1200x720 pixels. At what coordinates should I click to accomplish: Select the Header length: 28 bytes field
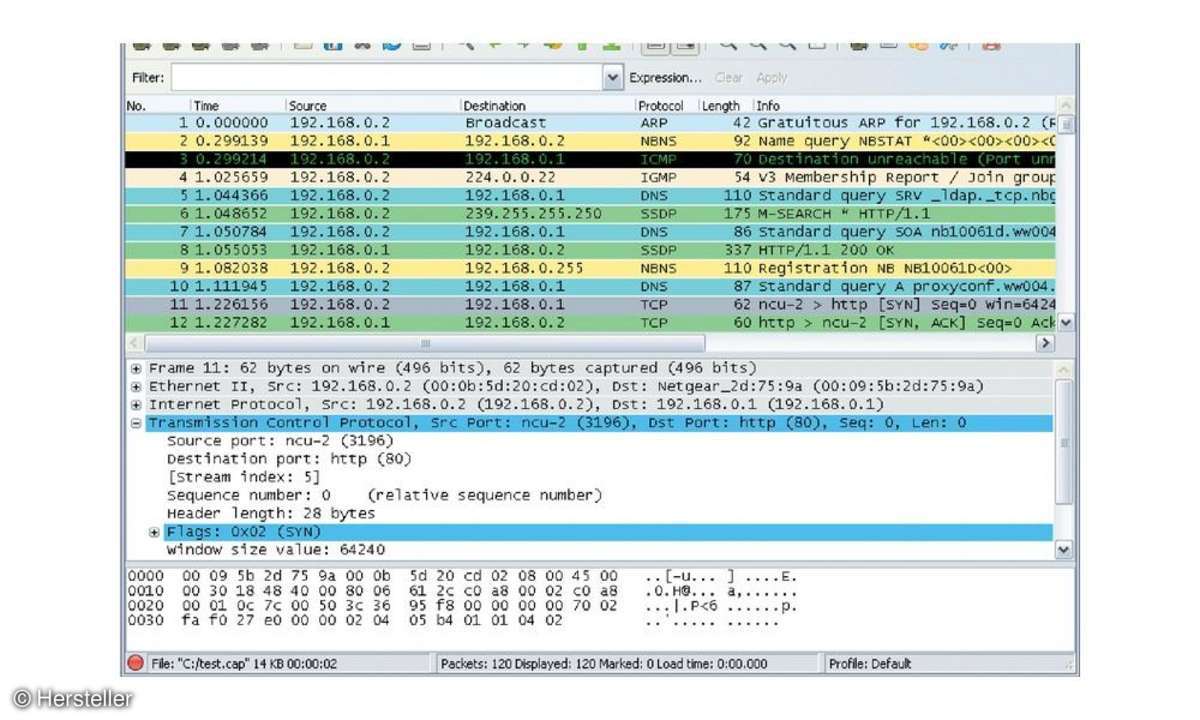point(271,513)
